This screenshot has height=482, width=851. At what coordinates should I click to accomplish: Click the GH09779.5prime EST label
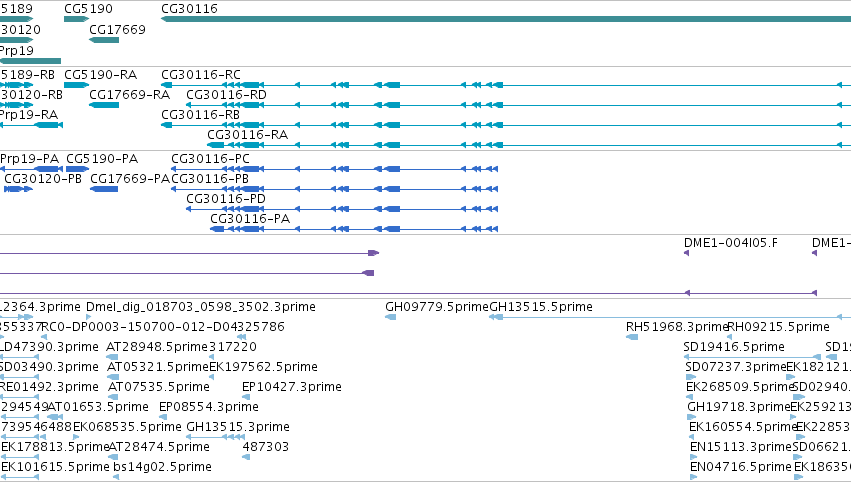(437, 307)
